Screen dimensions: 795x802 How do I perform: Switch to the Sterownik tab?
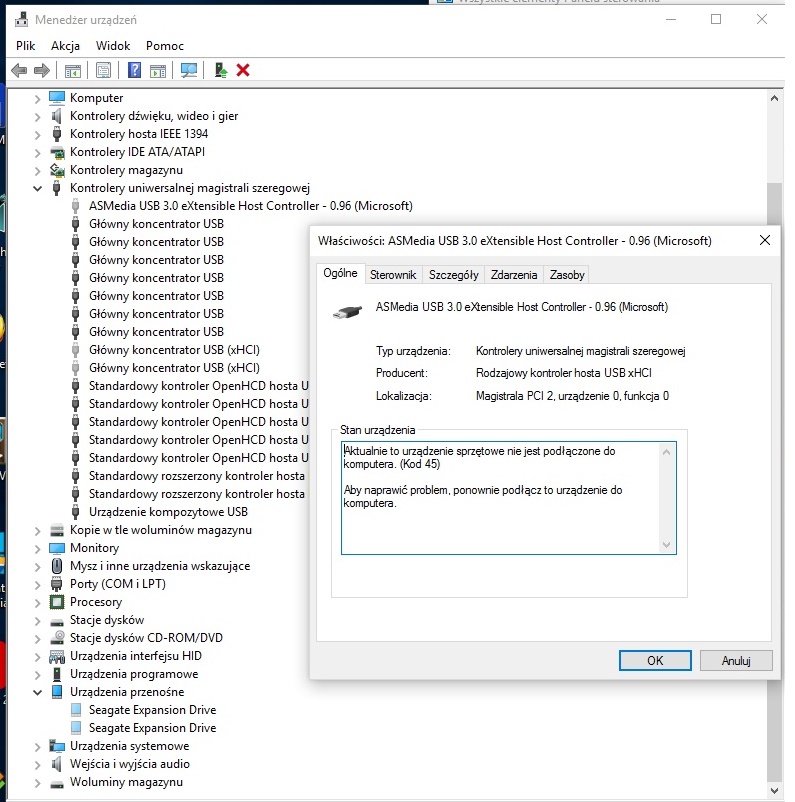[x=393, y=275]
